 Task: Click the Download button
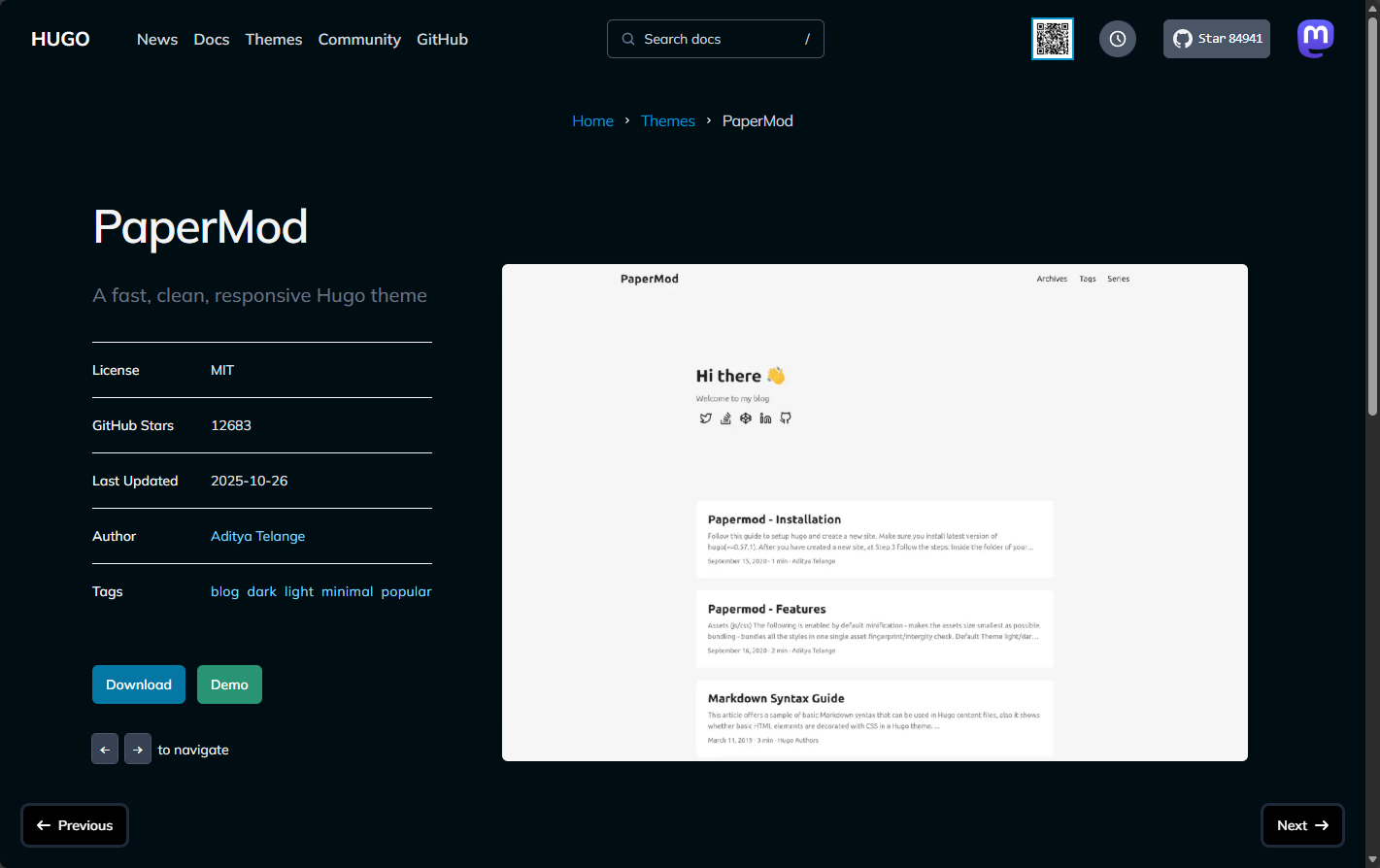pyautogui.click(x=139, y=684)
